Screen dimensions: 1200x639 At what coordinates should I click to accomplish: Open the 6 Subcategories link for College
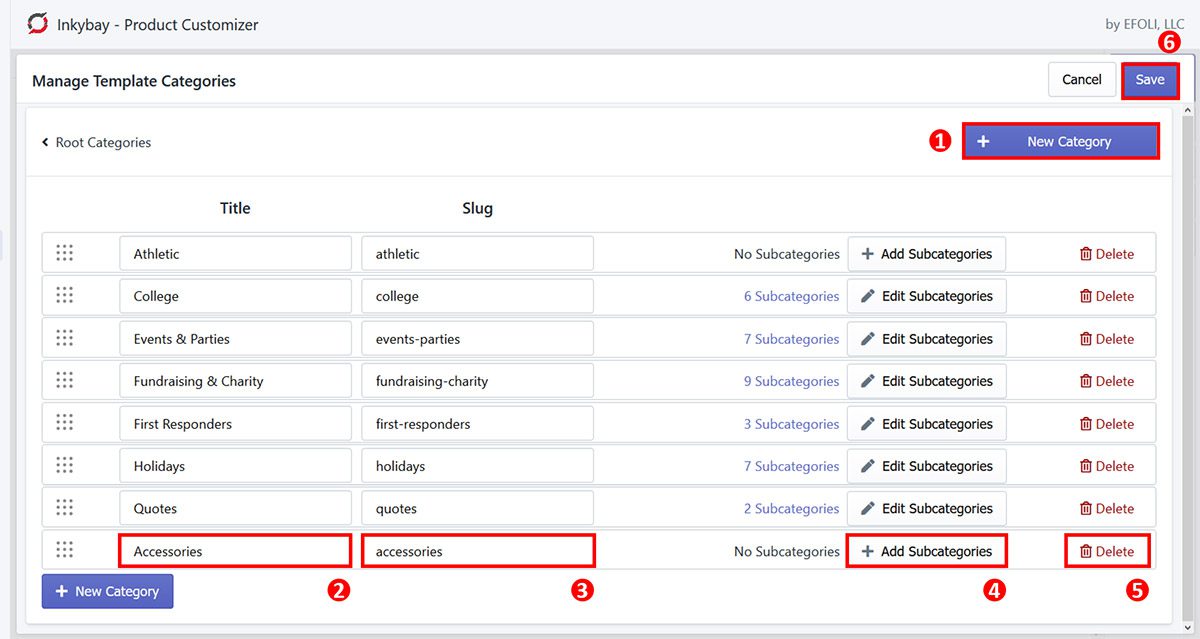[791, 296]
